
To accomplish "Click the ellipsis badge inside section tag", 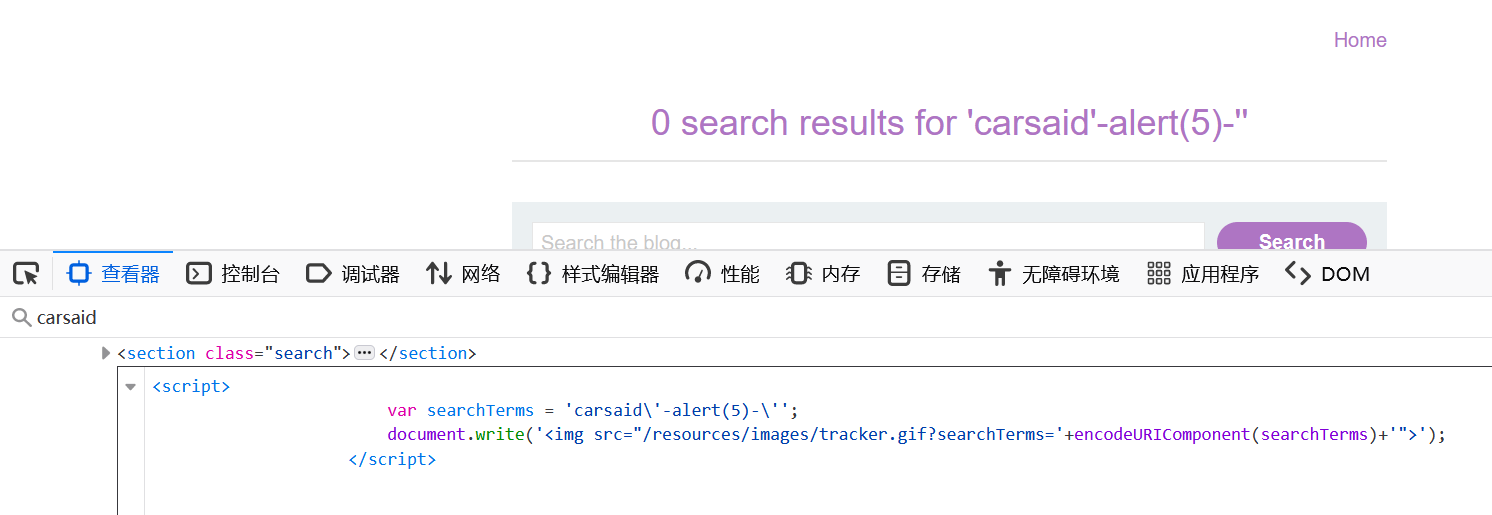I will coord(364,353).
